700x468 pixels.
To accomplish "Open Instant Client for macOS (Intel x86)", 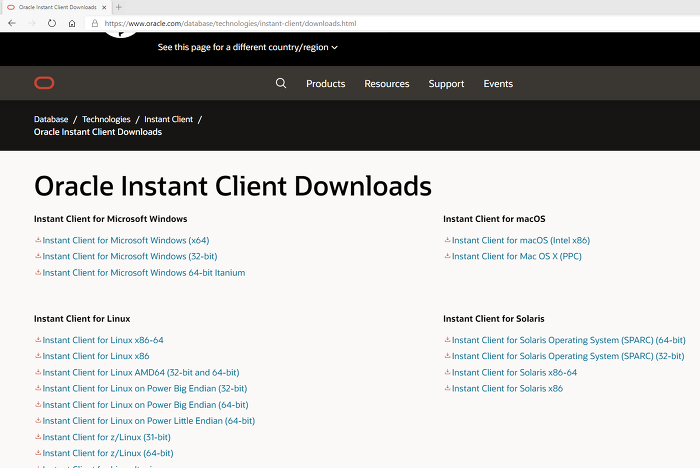I will click(x=521, y=240).
